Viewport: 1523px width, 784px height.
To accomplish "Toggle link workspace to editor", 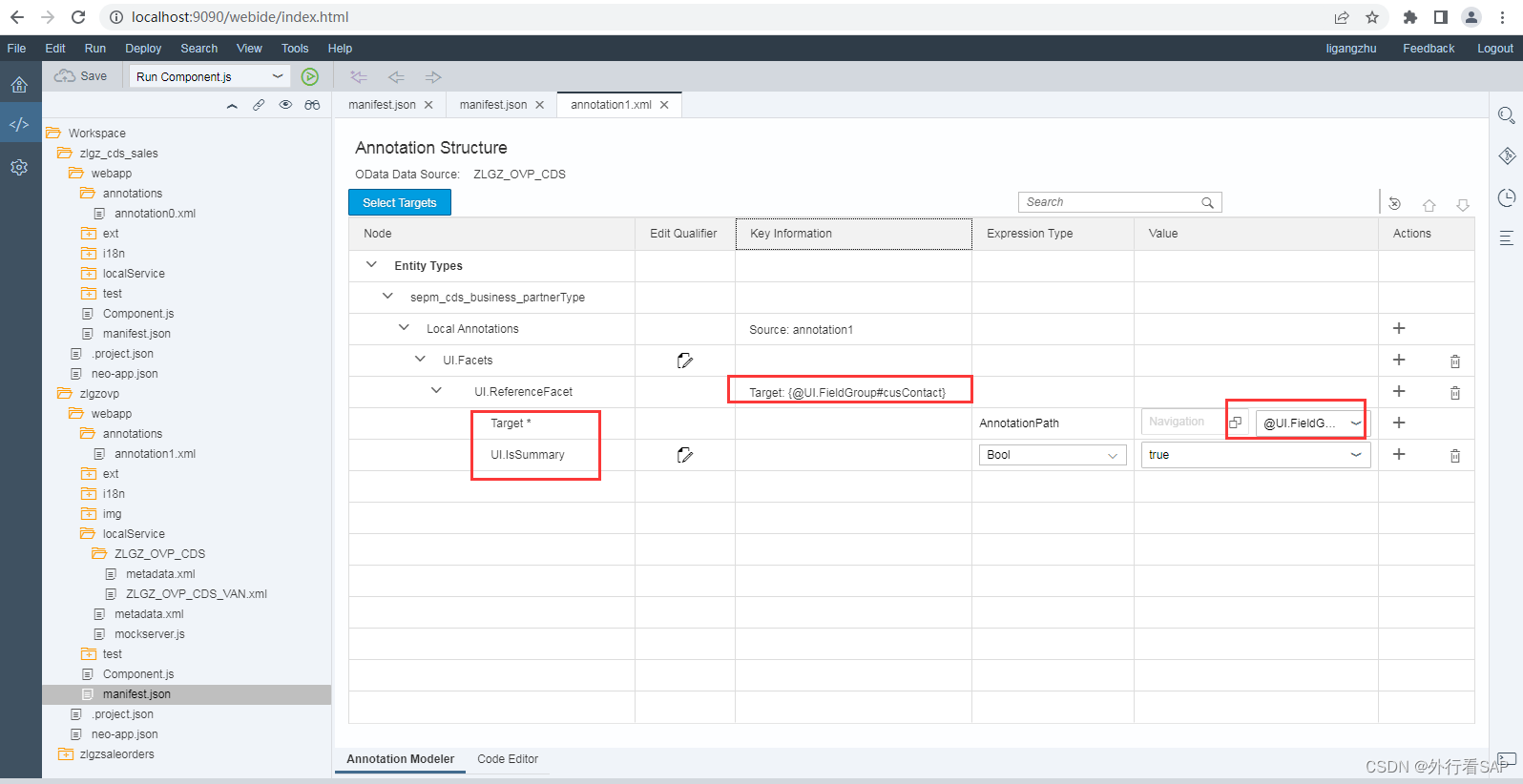I will pos(259,105).
